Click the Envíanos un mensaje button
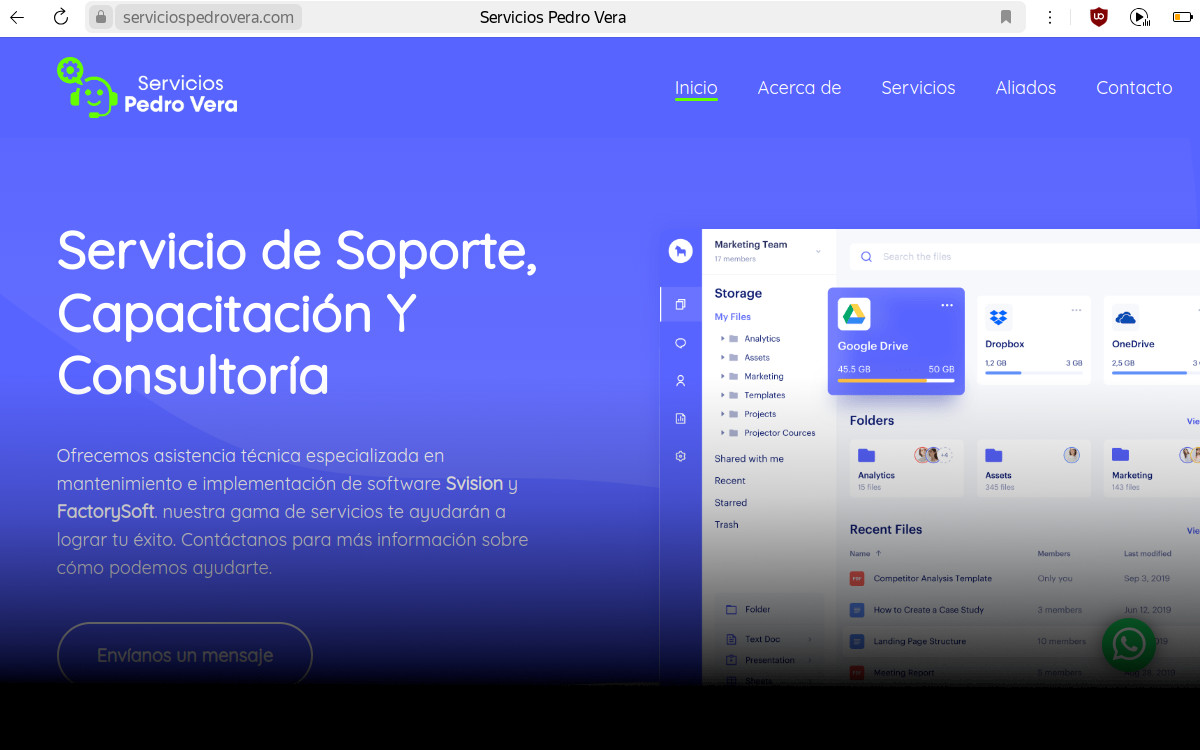Viewport: 1200px width, 750px height. point(185,656)
